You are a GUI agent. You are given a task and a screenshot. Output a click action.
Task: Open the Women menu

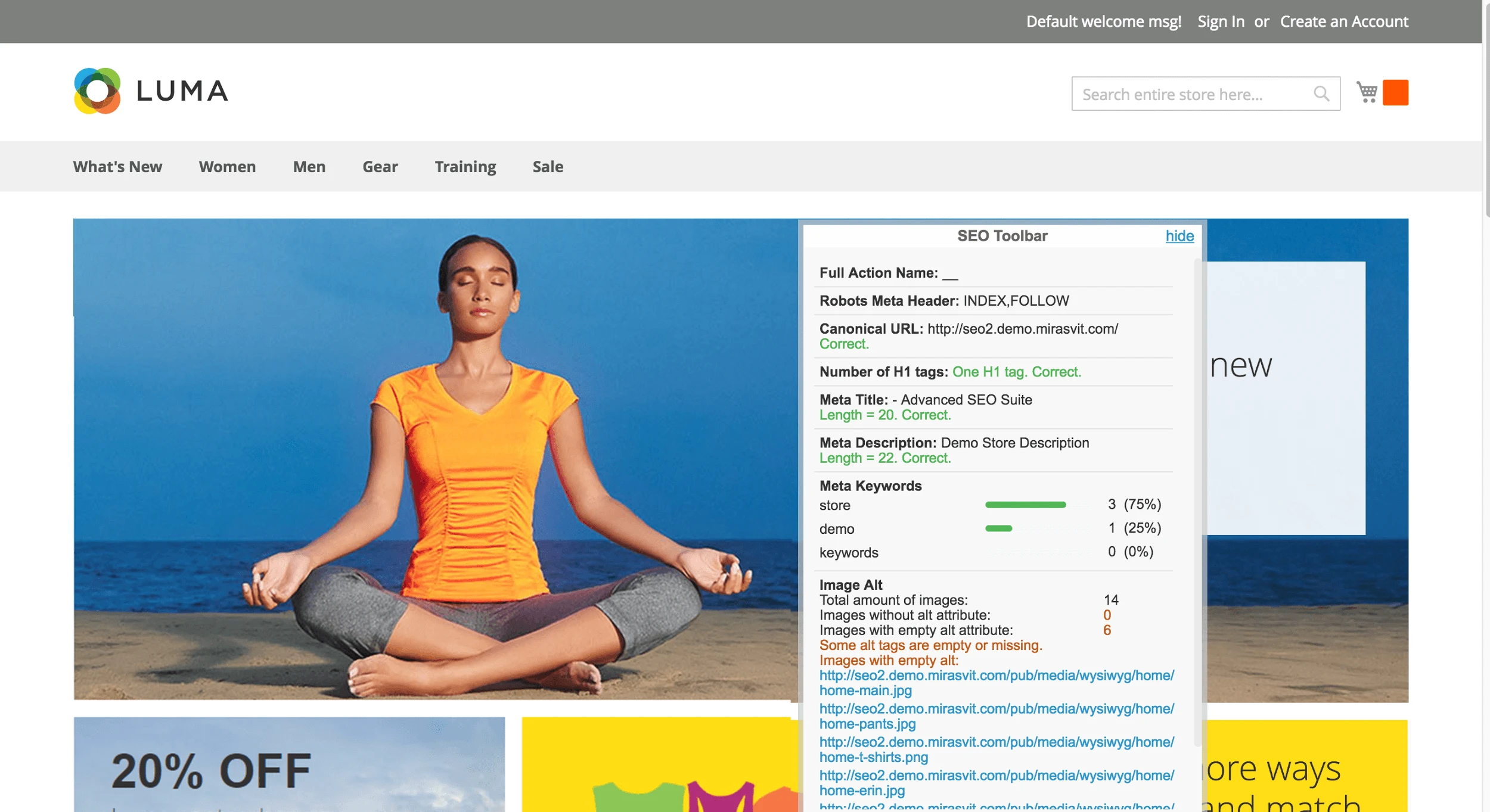[x=227, y=167]
